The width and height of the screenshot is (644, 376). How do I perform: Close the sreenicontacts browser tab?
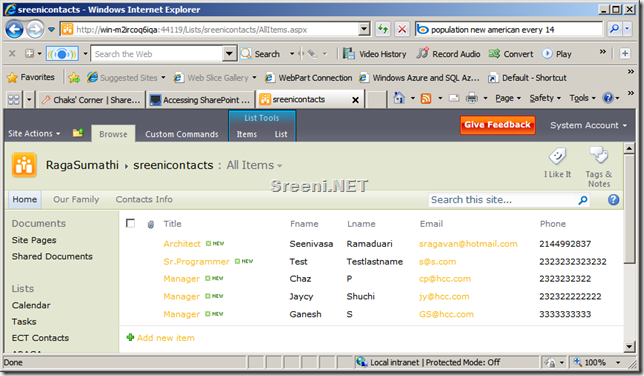[x=355, y=99]
